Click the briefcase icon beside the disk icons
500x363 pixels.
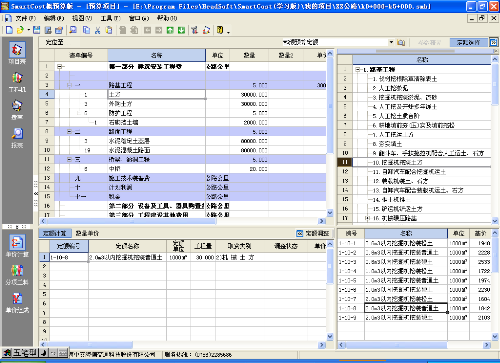click(59, 30)
